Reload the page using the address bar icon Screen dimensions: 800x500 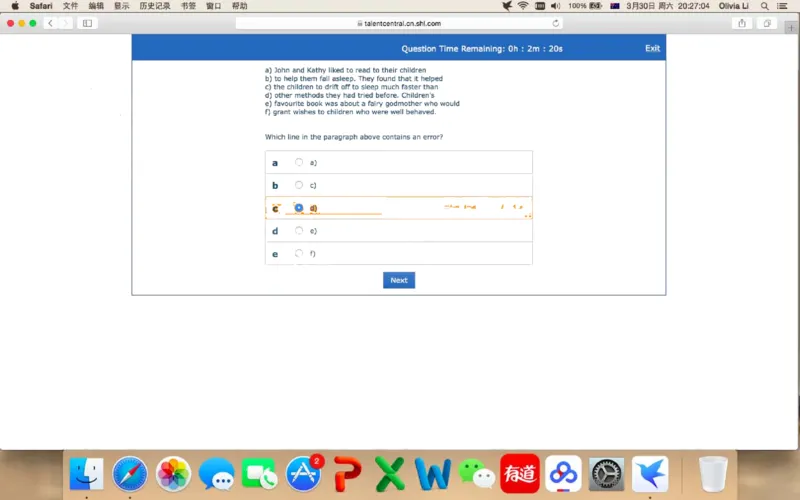556,23
